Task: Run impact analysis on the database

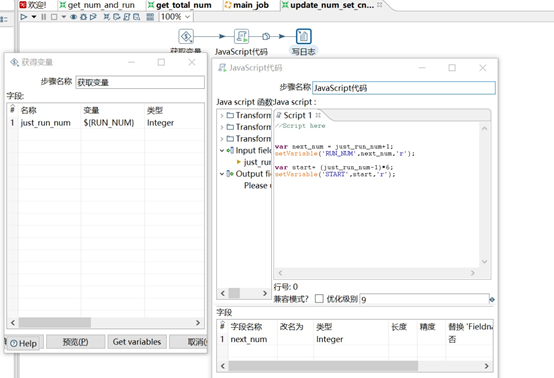Action: coord(116,17)
